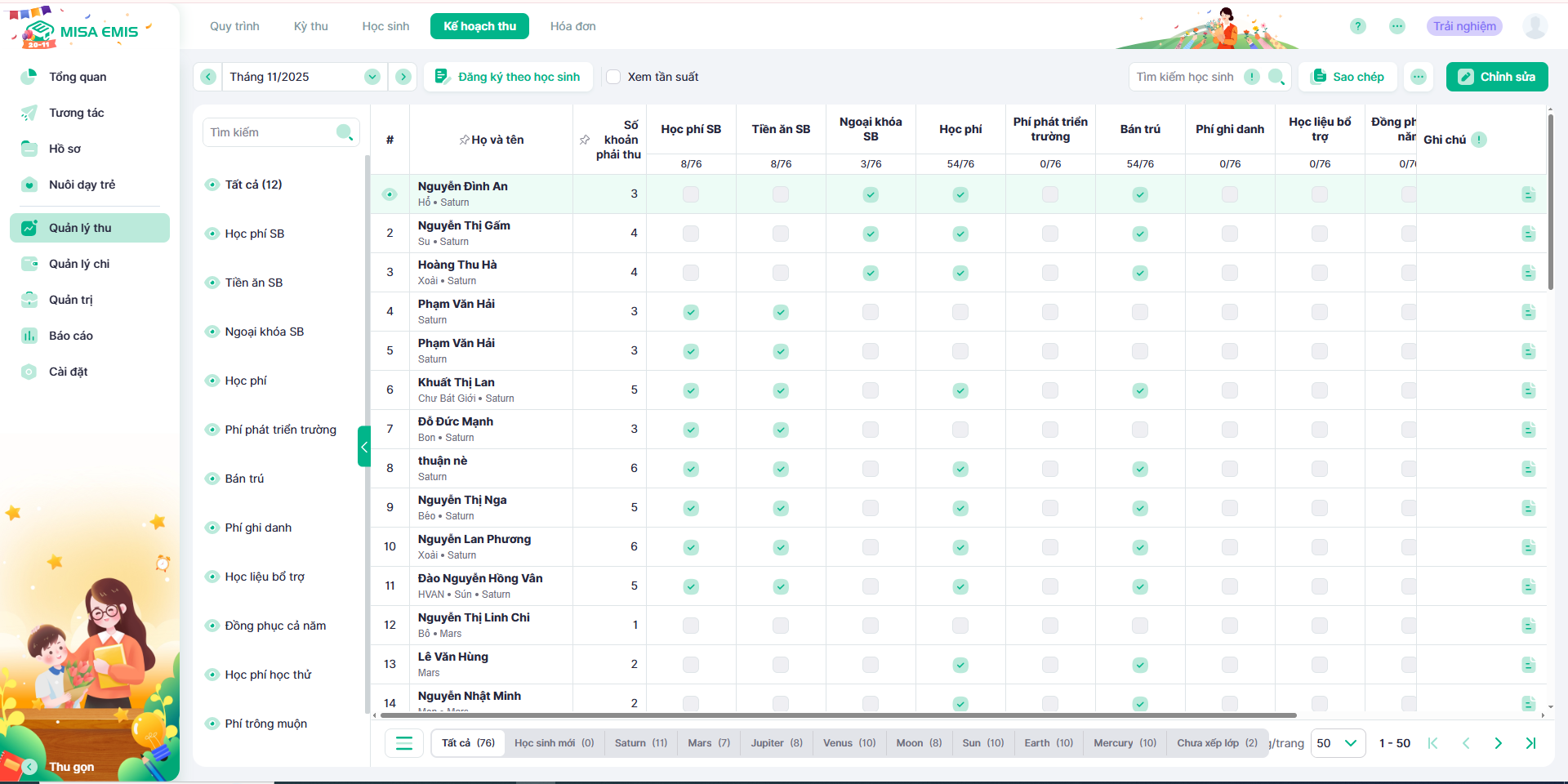1568x784 pixels.
Task: Open the page size 50 dropdown
Action: pos(1338,743)
